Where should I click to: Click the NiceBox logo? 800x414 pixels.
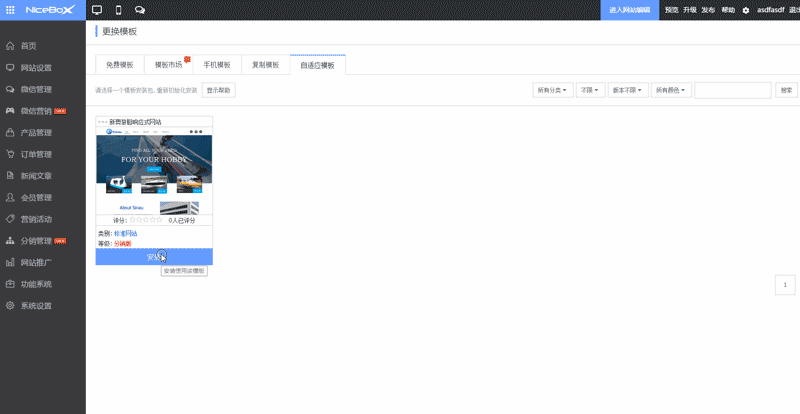(51, 10)
